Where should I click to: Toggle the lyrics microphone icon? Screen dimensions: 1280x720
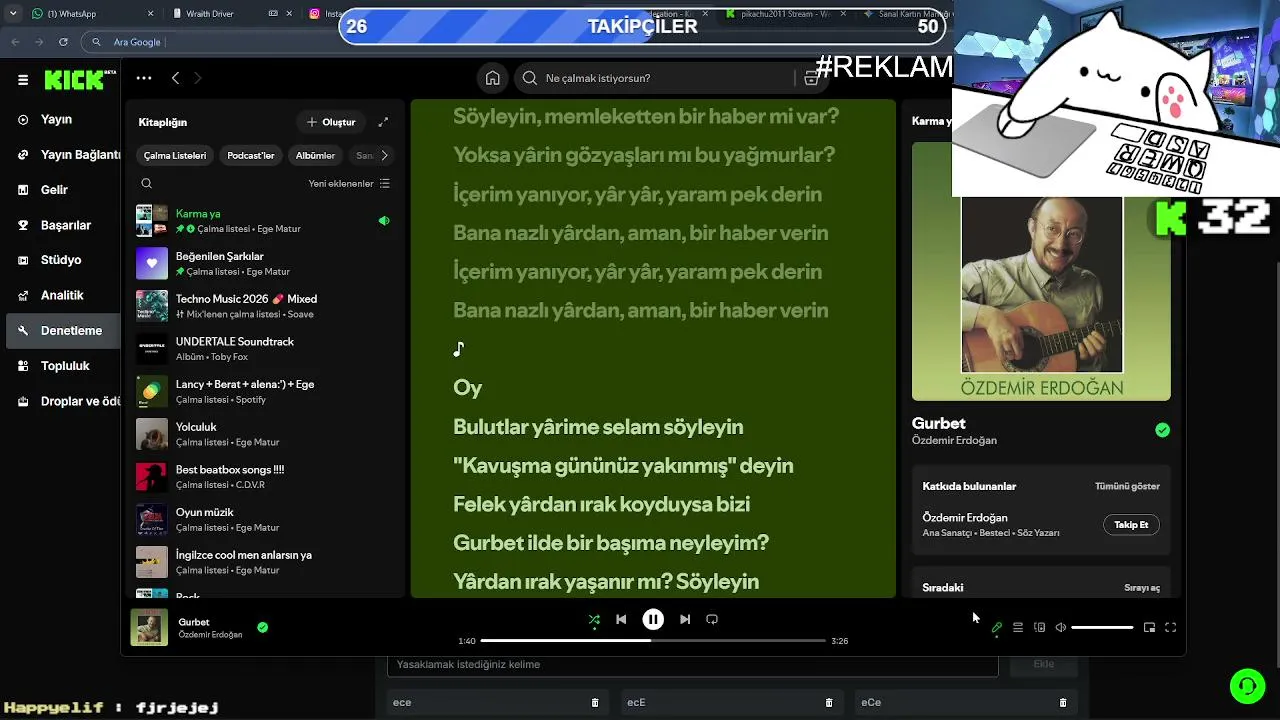coord(997,628)
